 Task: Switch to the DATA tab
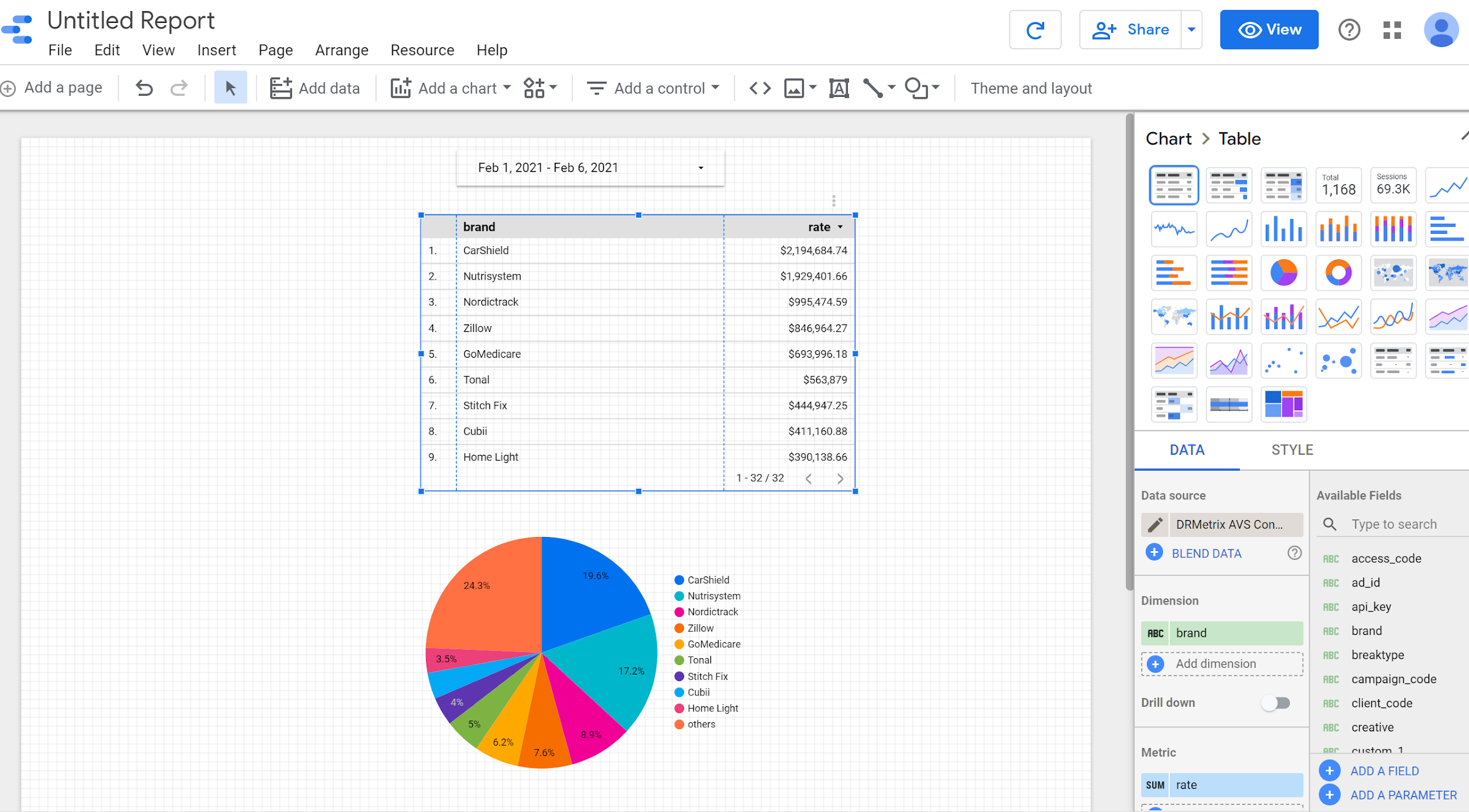click(1186, 450)
